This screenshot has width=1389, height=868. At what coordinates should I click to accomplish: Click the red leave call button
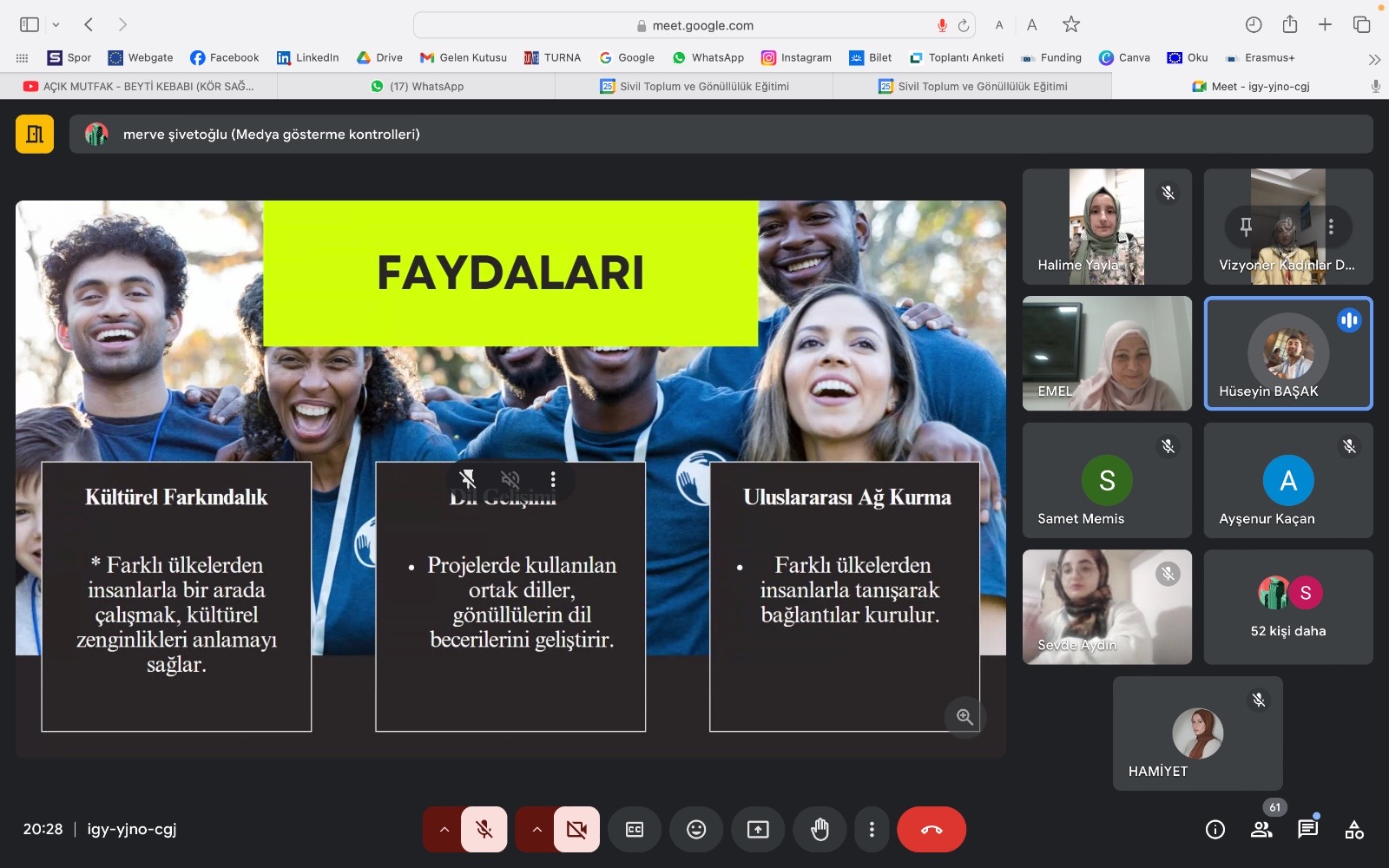(x=931, y=830)
